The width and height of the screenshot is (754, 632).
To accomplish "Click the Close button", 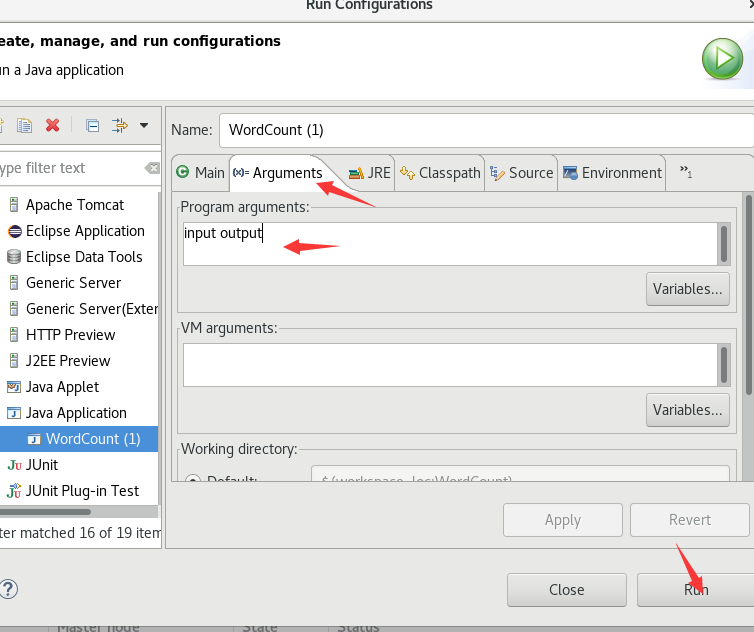I will click(x=566, y=590).
